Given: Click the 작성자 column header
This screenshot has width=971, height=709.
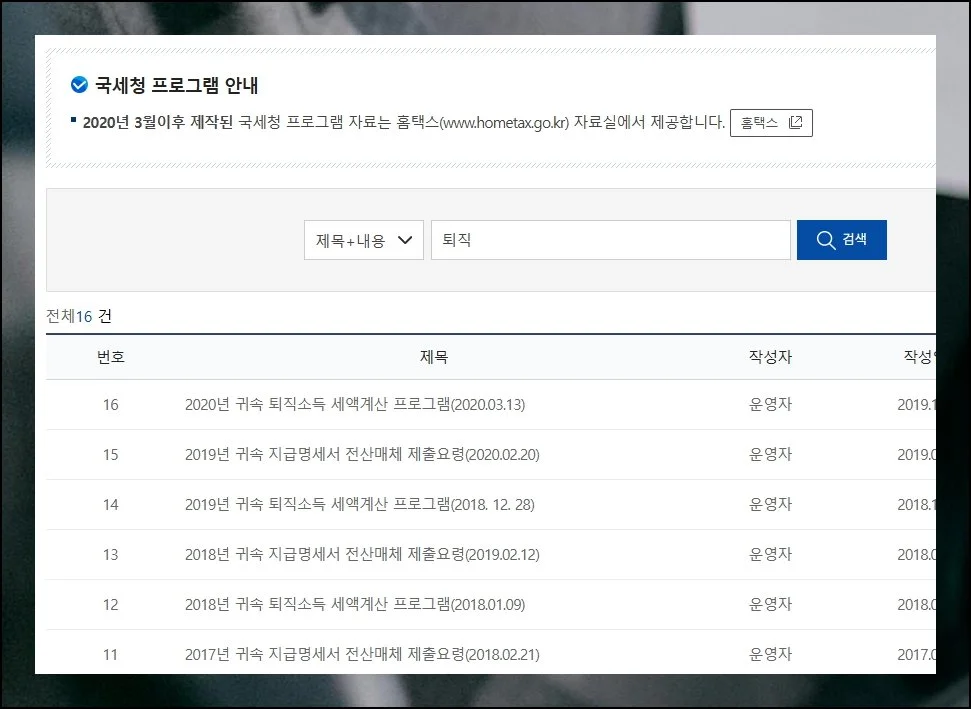Looking at the screenshot, I should pos(770,357).
